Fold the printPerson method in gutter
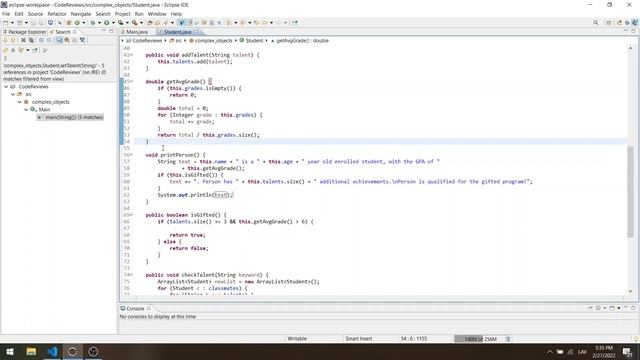Screen dimensions: 640x360 [131, 155]
